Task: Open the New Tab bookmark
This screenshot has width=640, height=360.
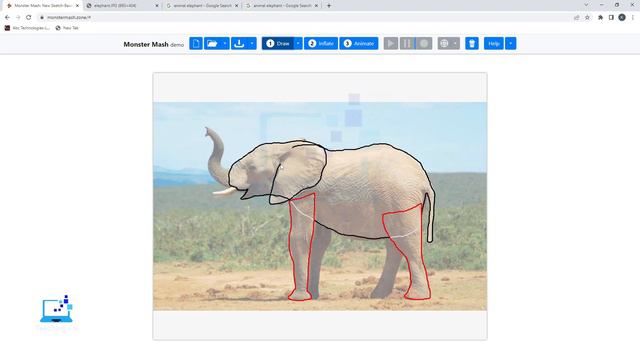Action: coord(67,28)
